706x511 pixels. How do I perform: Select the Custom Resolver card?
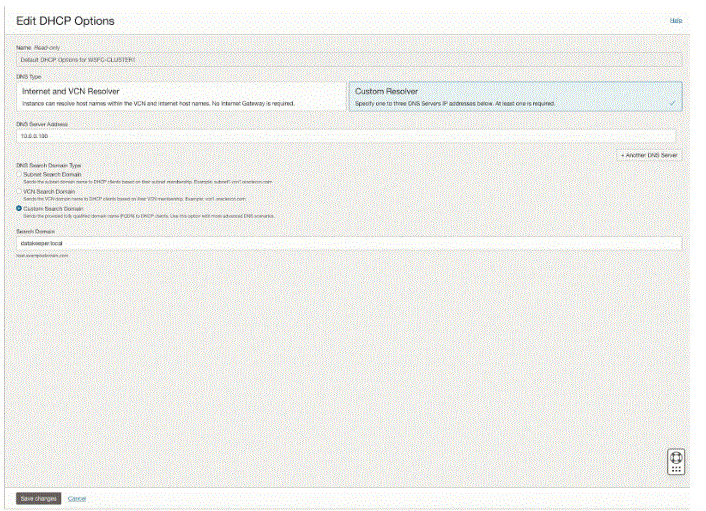point(516,96)
